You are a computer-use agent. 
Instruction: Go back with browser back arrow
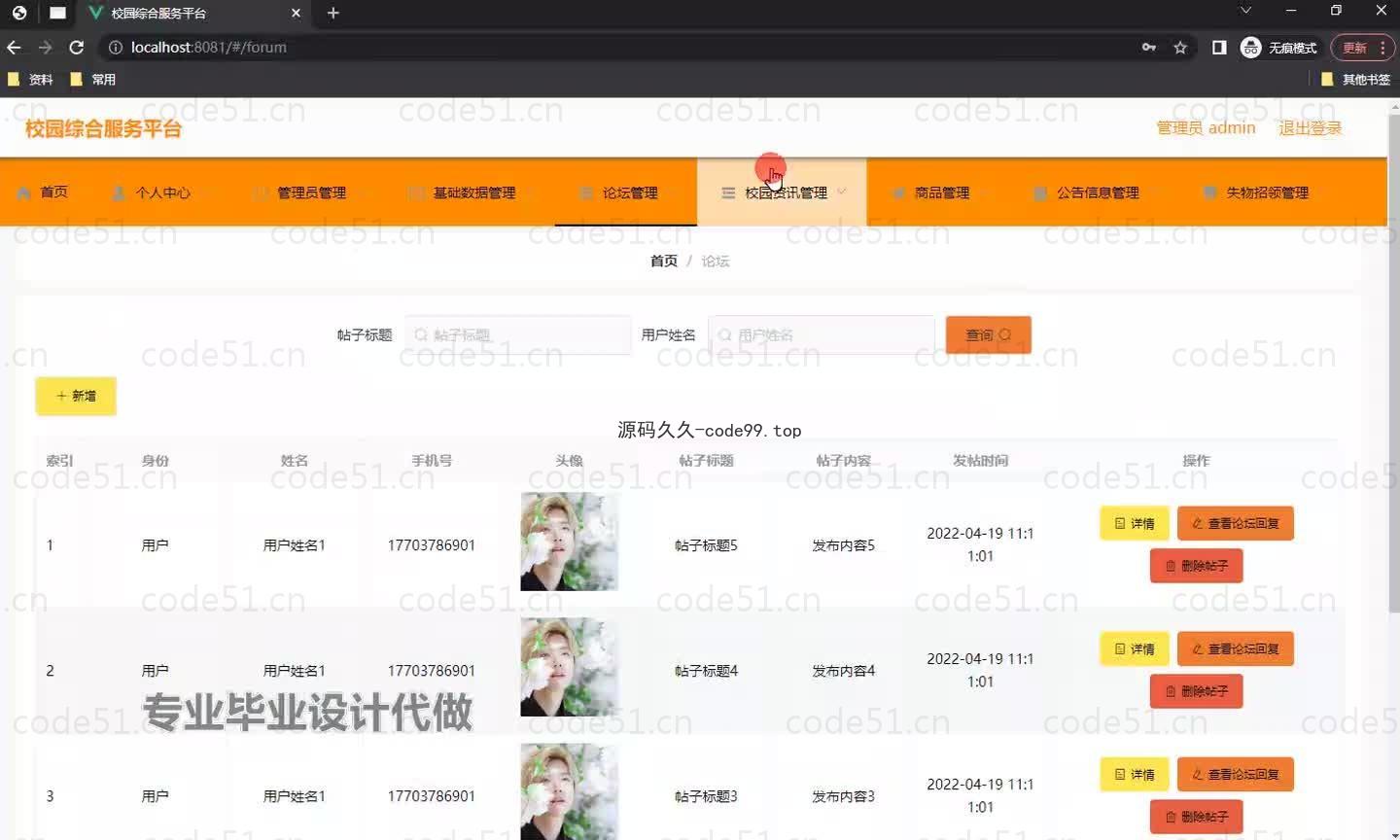pyautogui.click(x=14, y=47)
